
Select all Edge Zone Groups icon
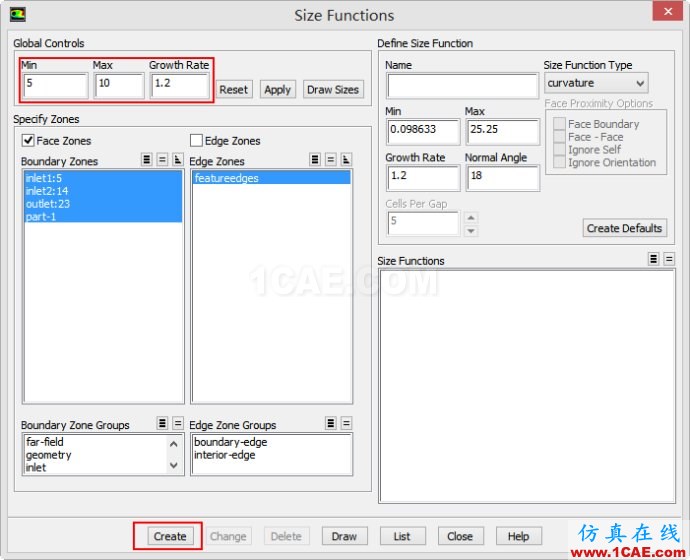[331, 423]
